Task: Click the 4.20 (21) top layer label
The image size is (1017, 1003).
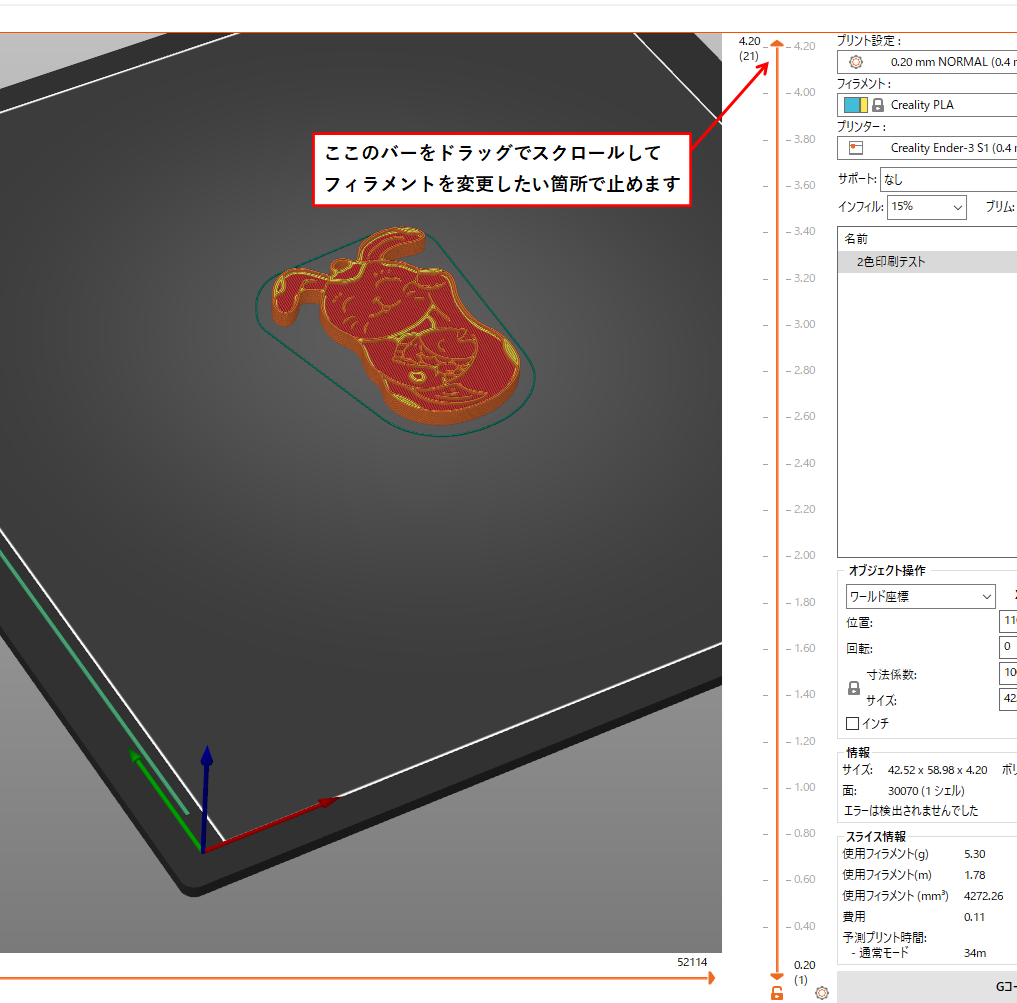Action: click(749, 49)
